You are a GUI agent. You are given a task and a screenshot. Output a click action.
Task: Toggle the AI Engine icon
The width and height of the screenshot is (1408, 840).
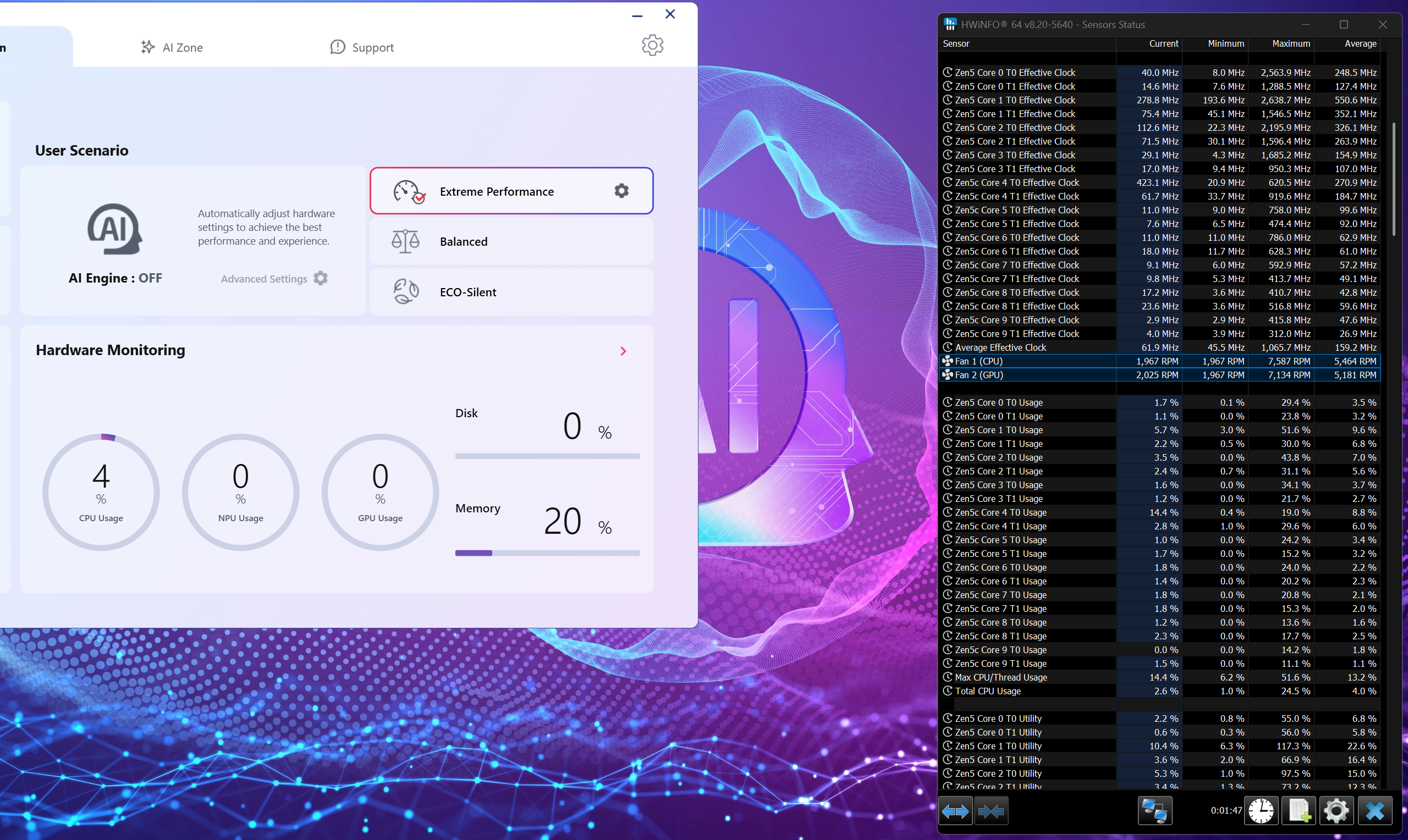pyautogui.click(x=115, y=229)
